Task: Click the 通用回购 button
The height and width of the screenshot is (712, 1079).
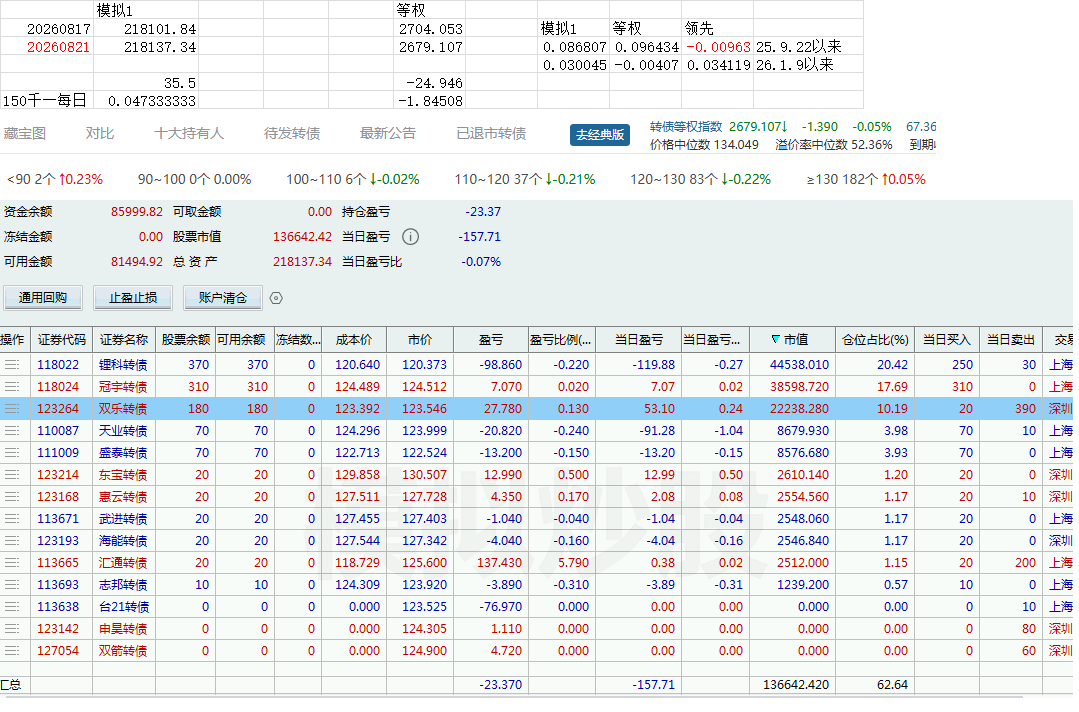Action: pos(43,298)
